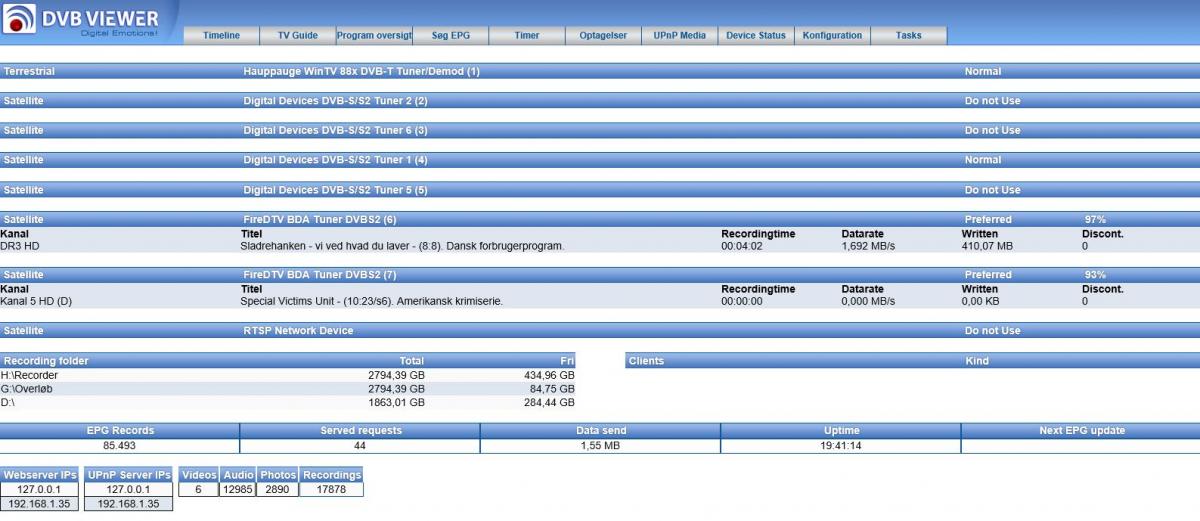1200x521 pixels.
Task: Click the Kanal 5 HD (D) channel
Action: click(36, 301)
